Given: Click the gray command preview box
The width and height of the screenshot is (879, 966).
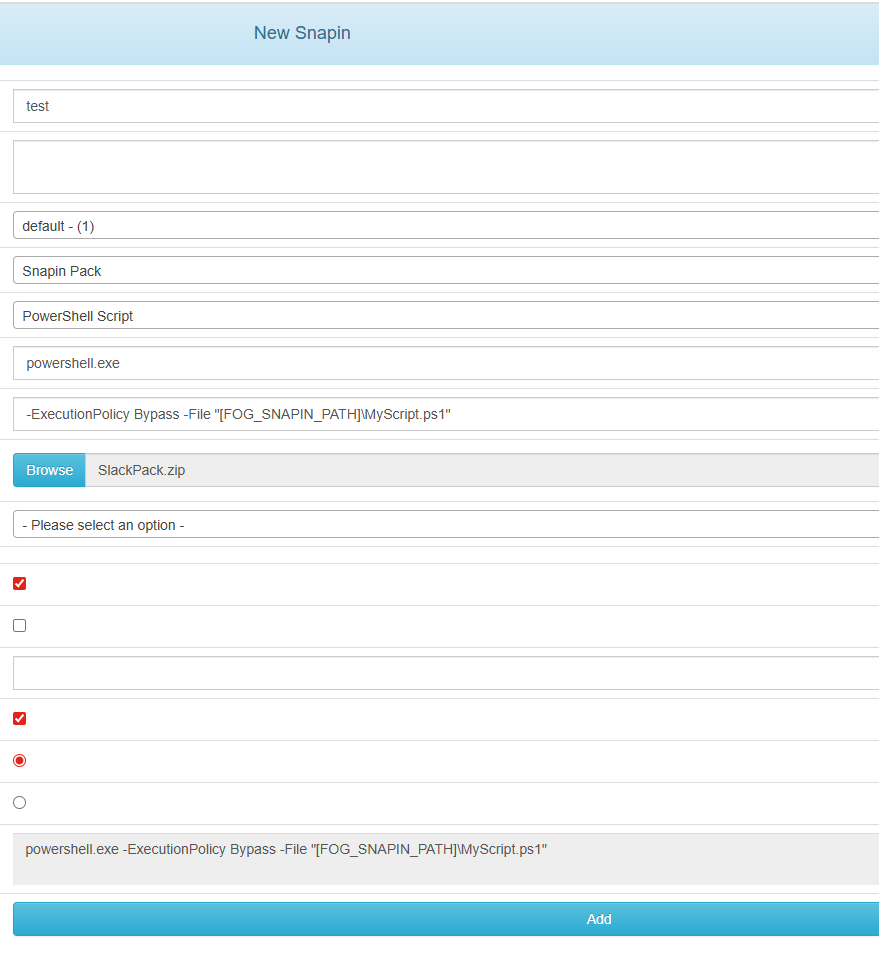Looking at the screenshot, I should click(x=445, y=859).
